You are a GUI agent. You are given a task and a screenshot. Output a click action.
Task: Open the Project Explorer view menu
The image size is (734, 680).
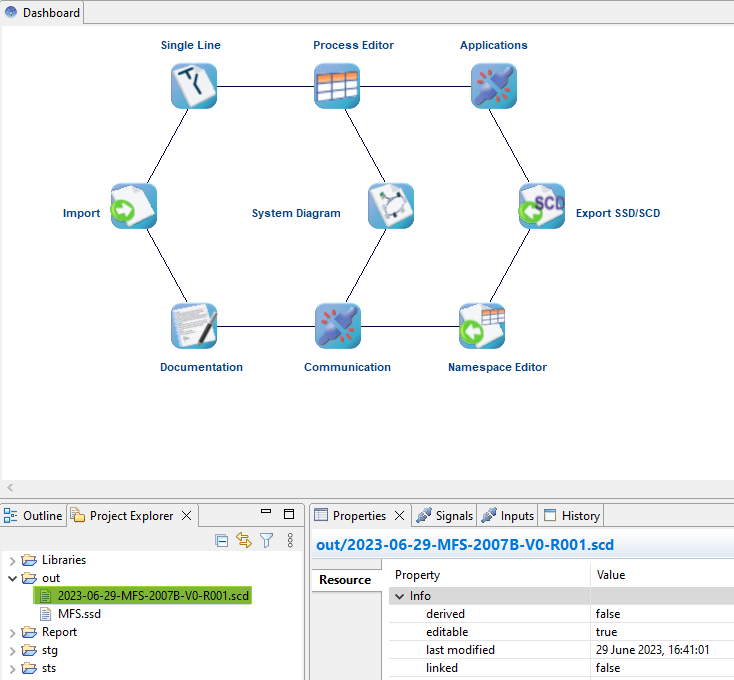point(290,540)
